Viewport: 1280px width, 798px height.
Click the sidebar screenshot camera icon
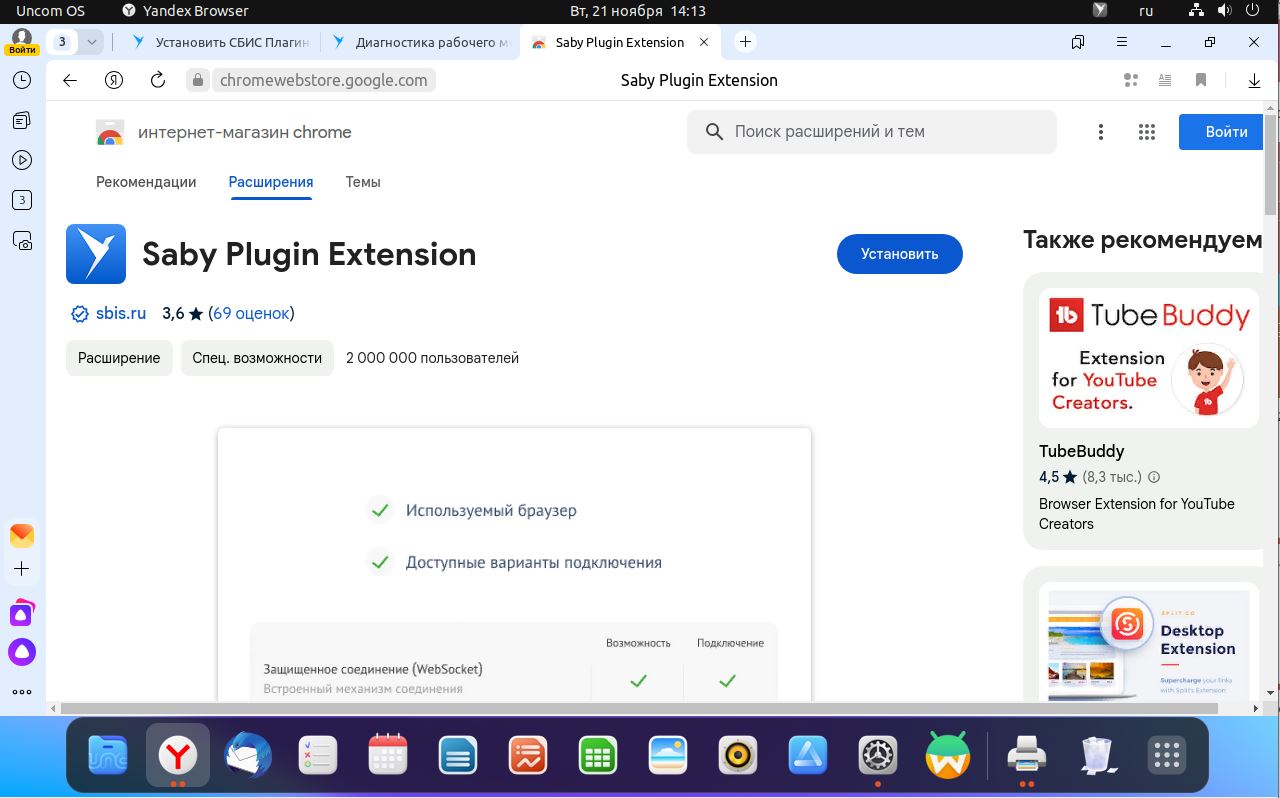tap(22, 240)
